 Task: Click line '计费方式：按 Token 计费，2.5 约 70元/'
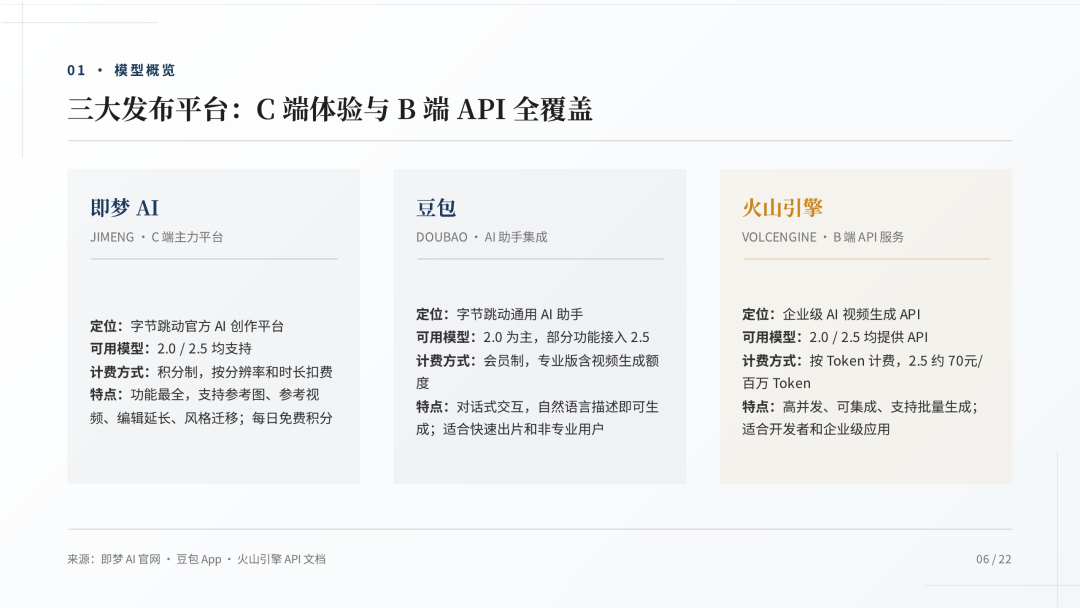[x=862, y=360]
